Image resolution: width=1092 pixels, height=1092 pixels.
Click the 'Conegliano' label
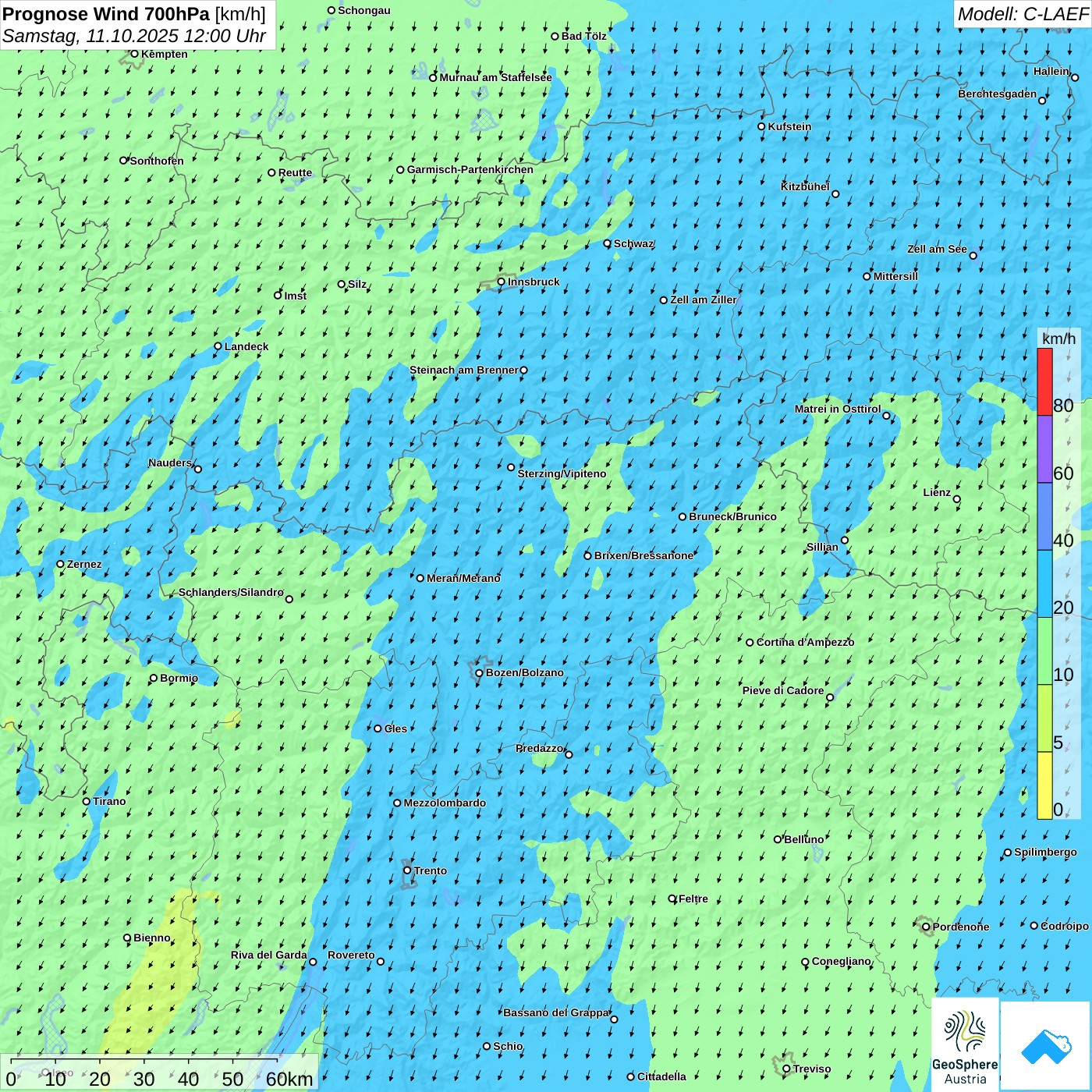tap(842, 961)
